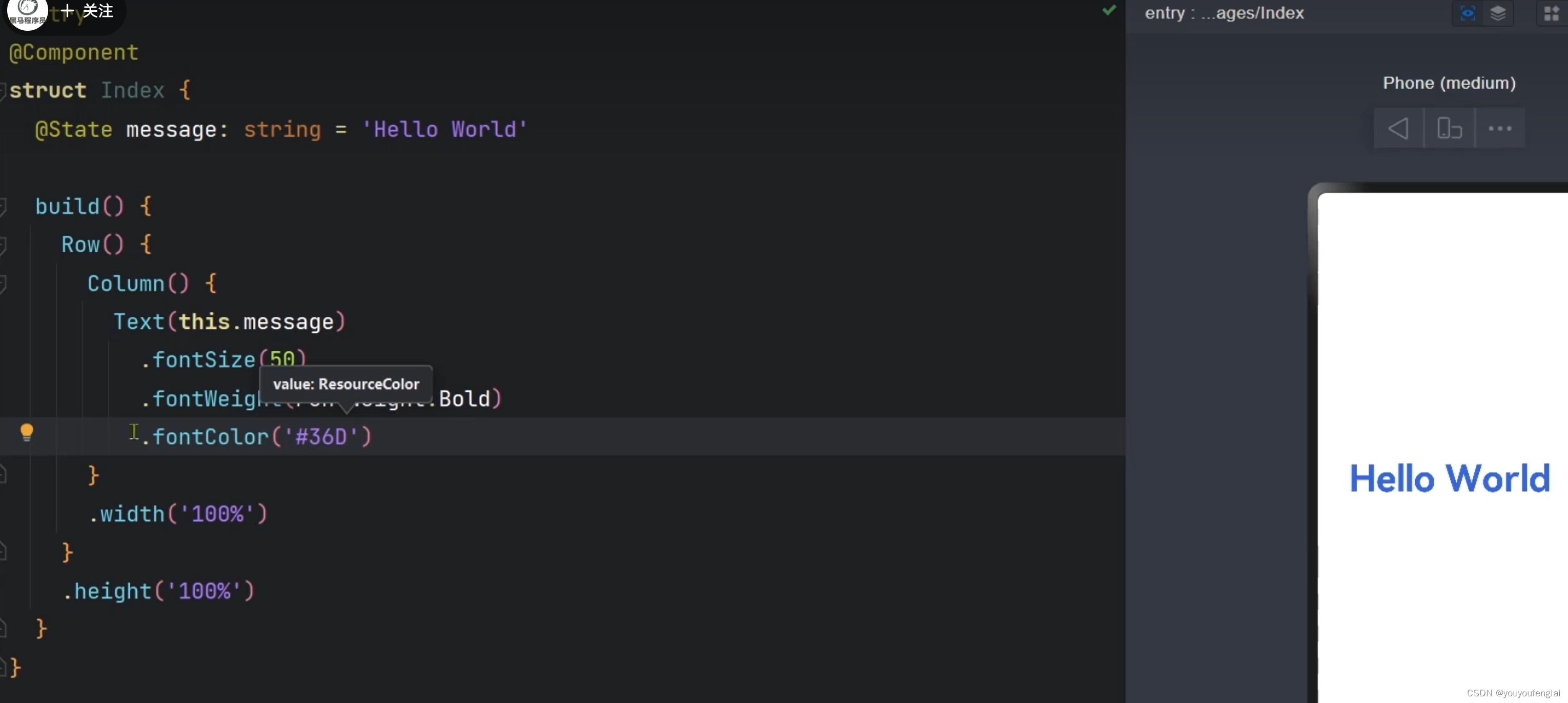Click the 'entry : ...ages/Index' previewer title

pos(1224,13)
